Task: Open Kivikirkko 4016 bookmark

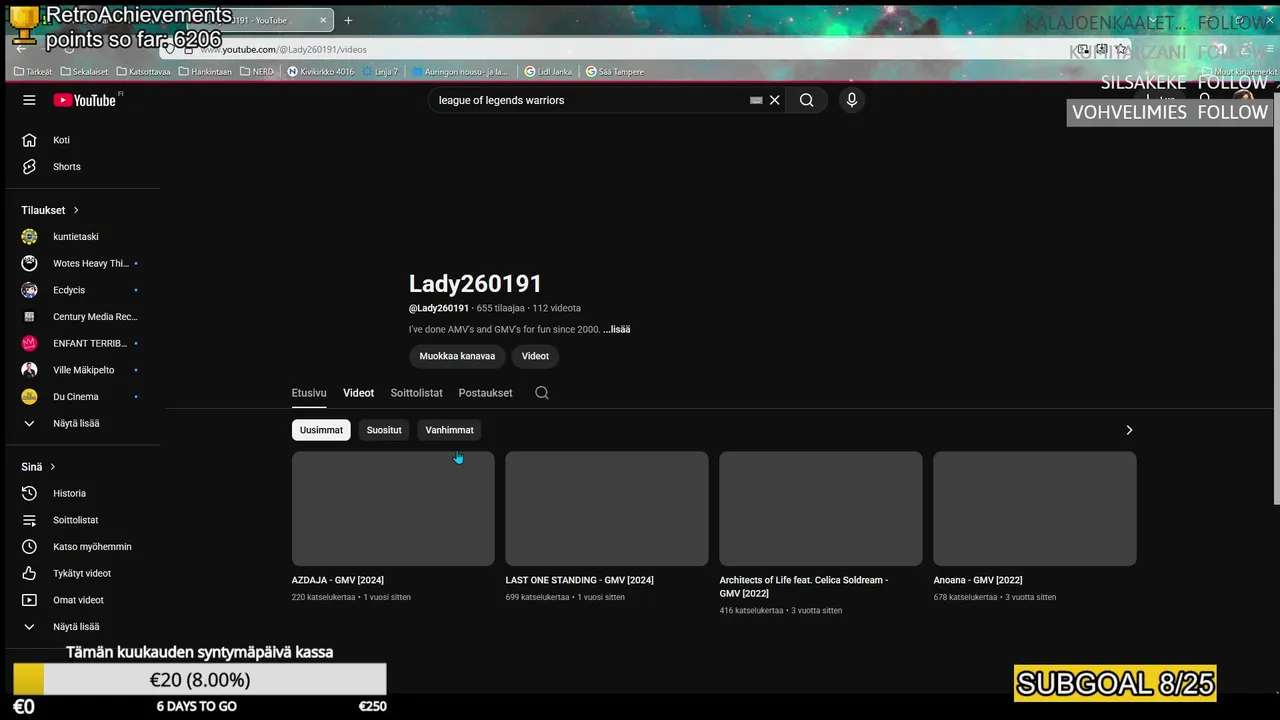Action: tap(320, 72)
